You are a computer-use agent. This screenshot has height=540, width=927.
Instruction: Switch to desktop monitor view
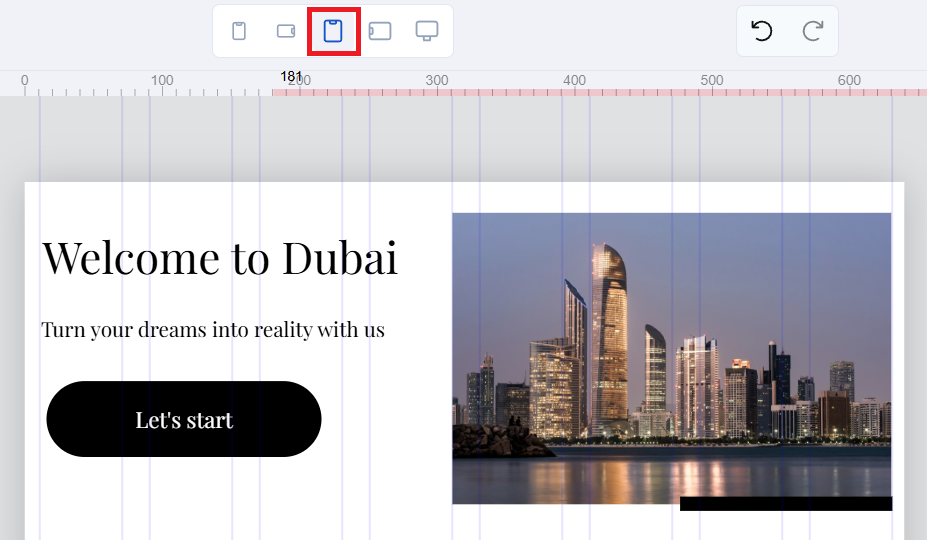tap(427, 31)
